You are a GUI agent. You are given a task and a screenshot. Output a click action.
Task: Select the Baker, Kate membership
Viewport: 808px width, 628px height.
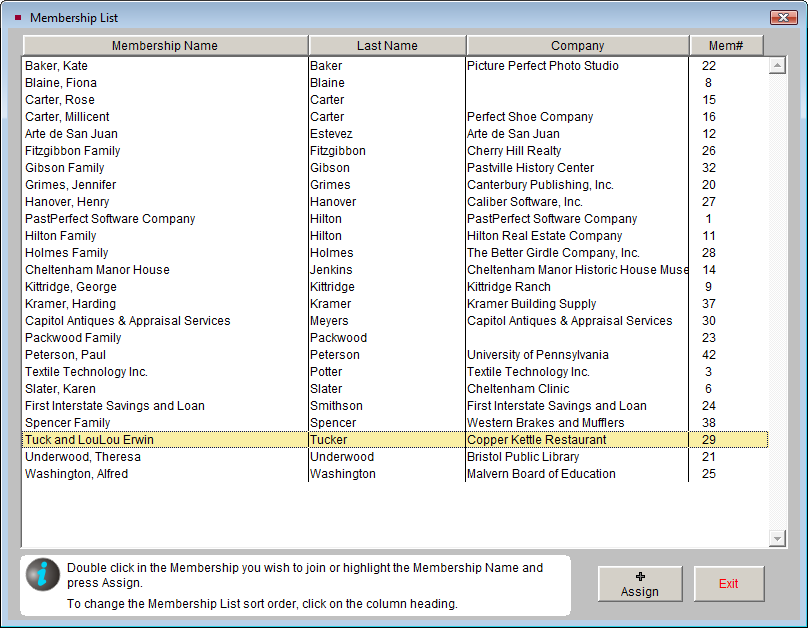56,65
